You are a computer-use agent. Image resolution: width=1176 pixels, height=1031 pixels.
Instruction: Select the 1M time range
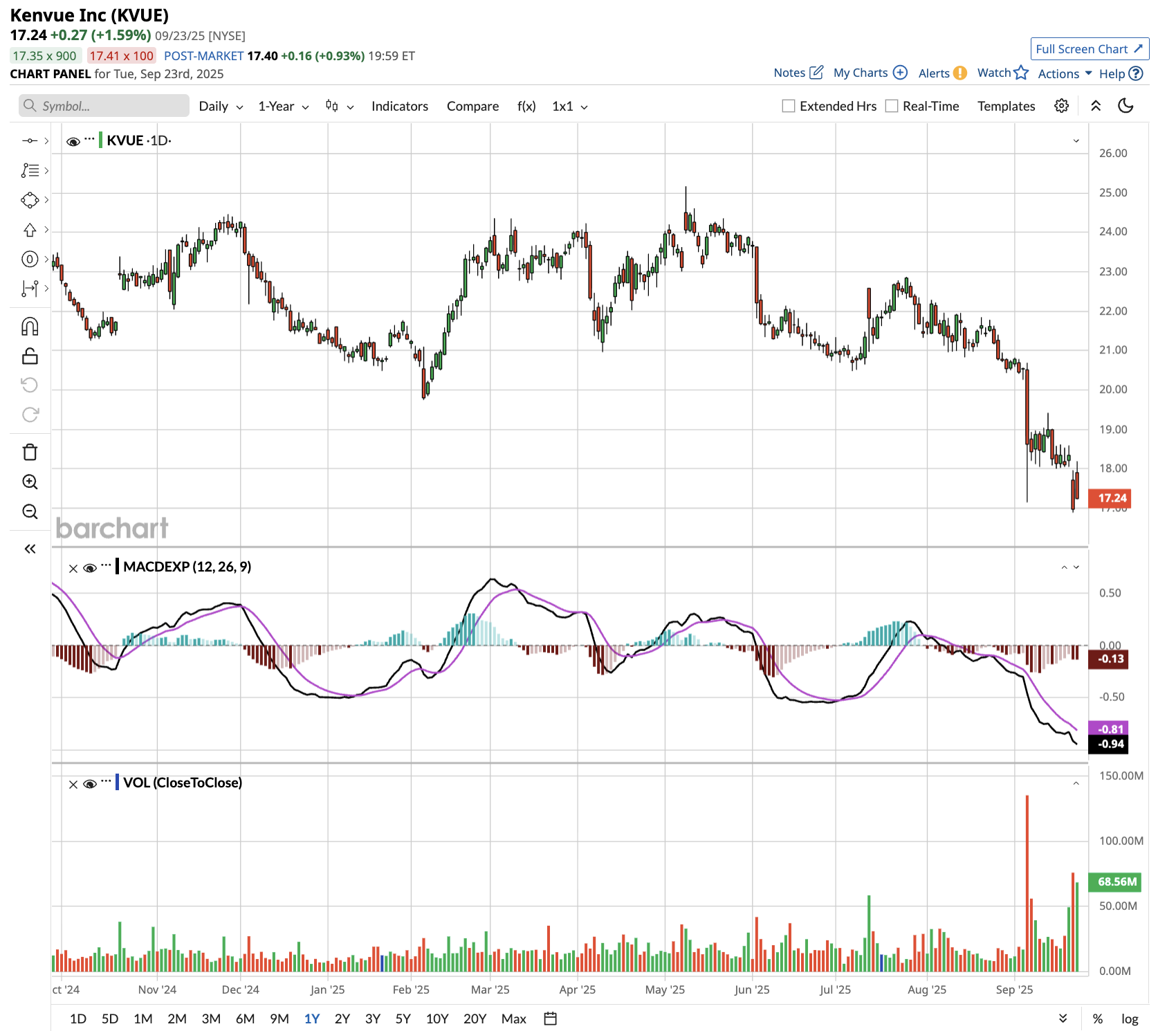[143, 1019]
